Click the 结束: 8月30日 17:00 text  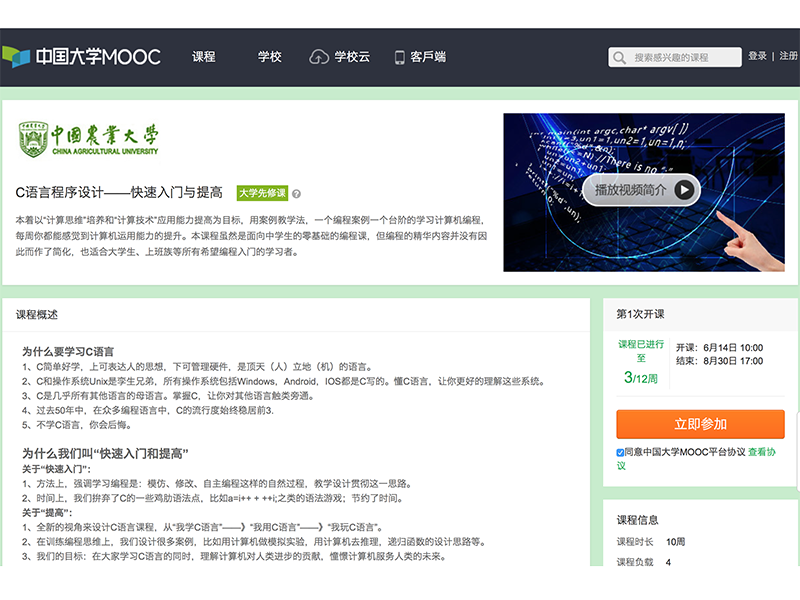point(719,361)
